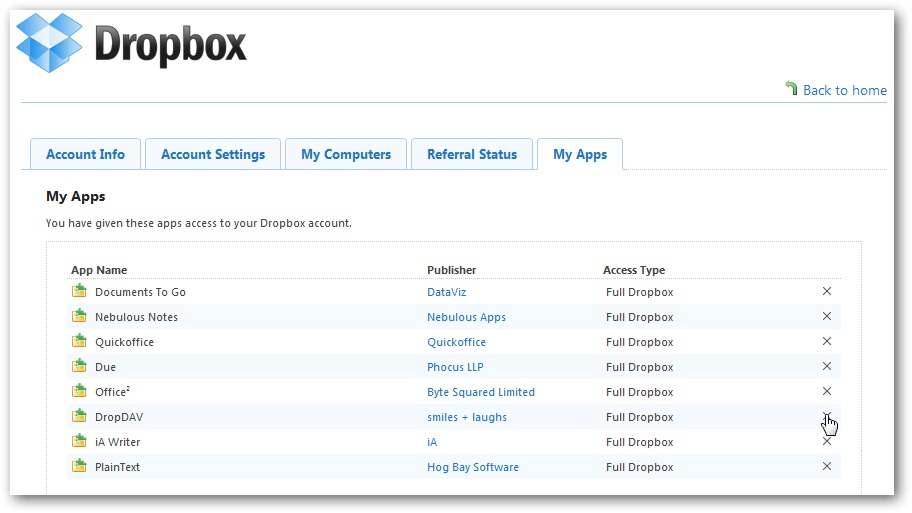Open the Referral Status tab
The height and width of the screenshot is (513, 912).
point(472,154)
